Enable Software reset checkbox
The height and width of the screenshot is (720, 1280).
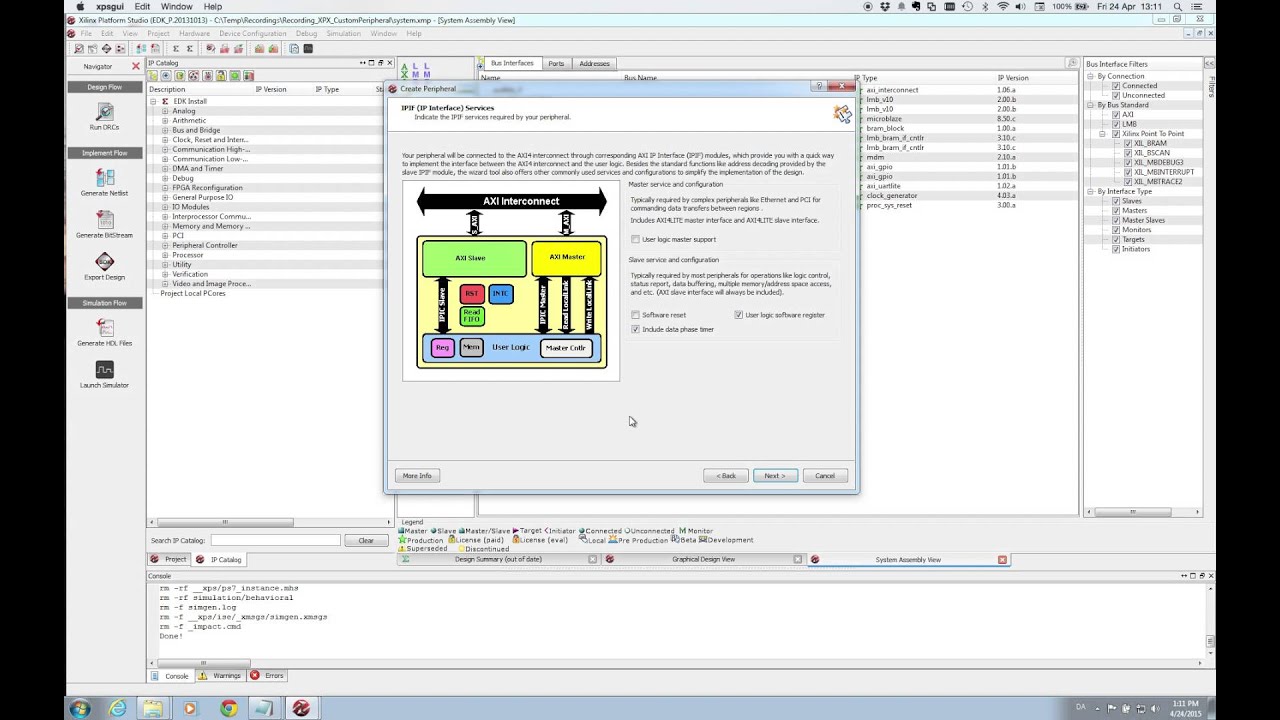pyautogui.click(x=635, y=315)
